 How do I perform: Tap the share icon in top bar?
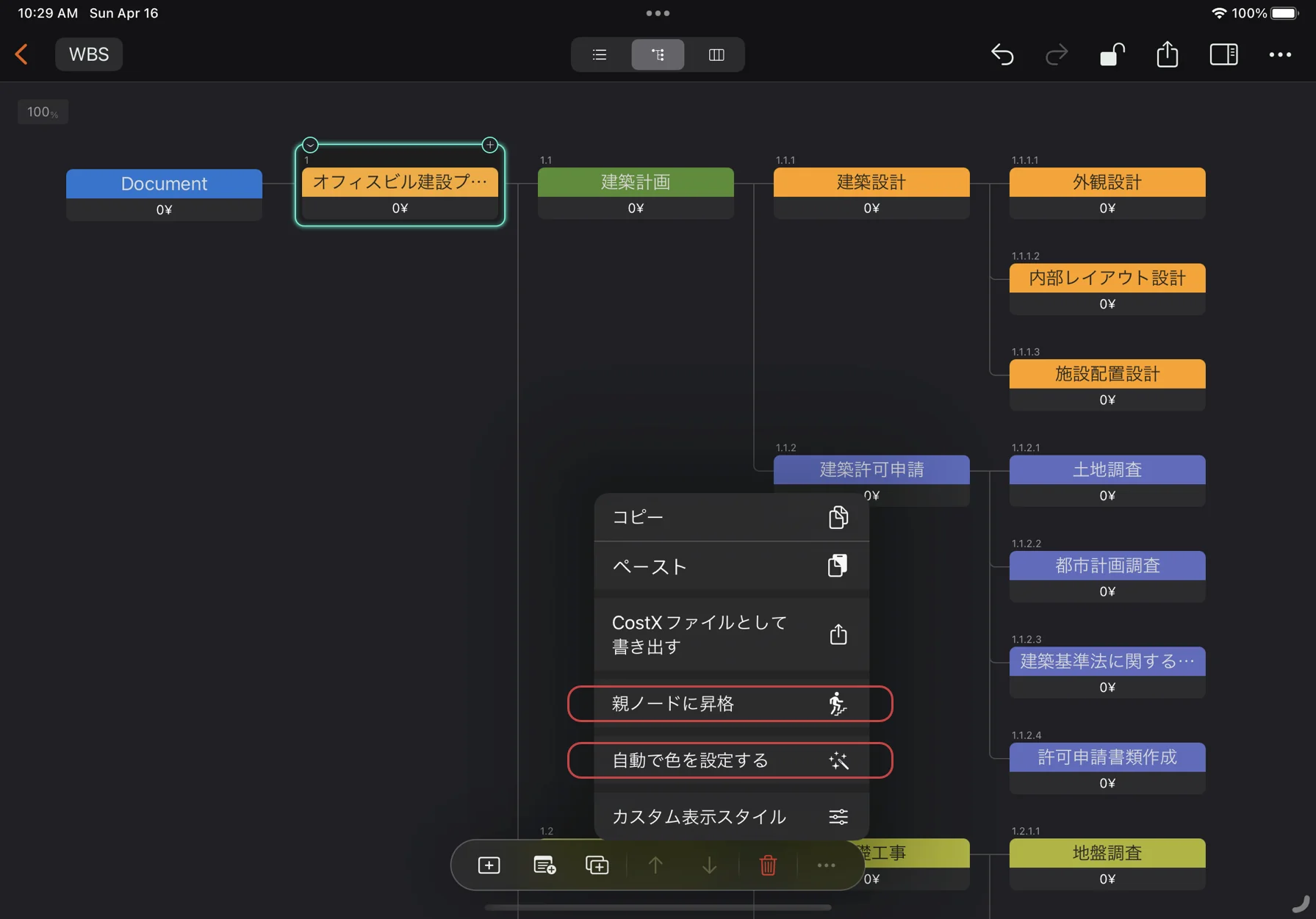(x=1167, y=54)
